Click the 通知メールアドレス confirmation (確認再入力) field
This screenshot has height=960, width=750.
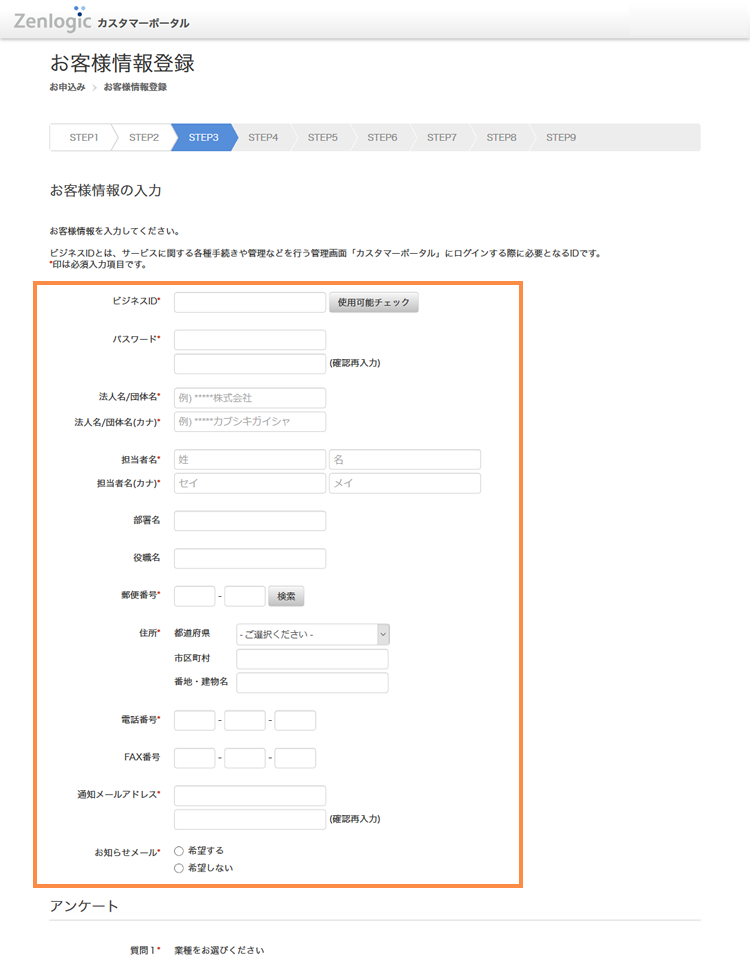pos(250,820)
